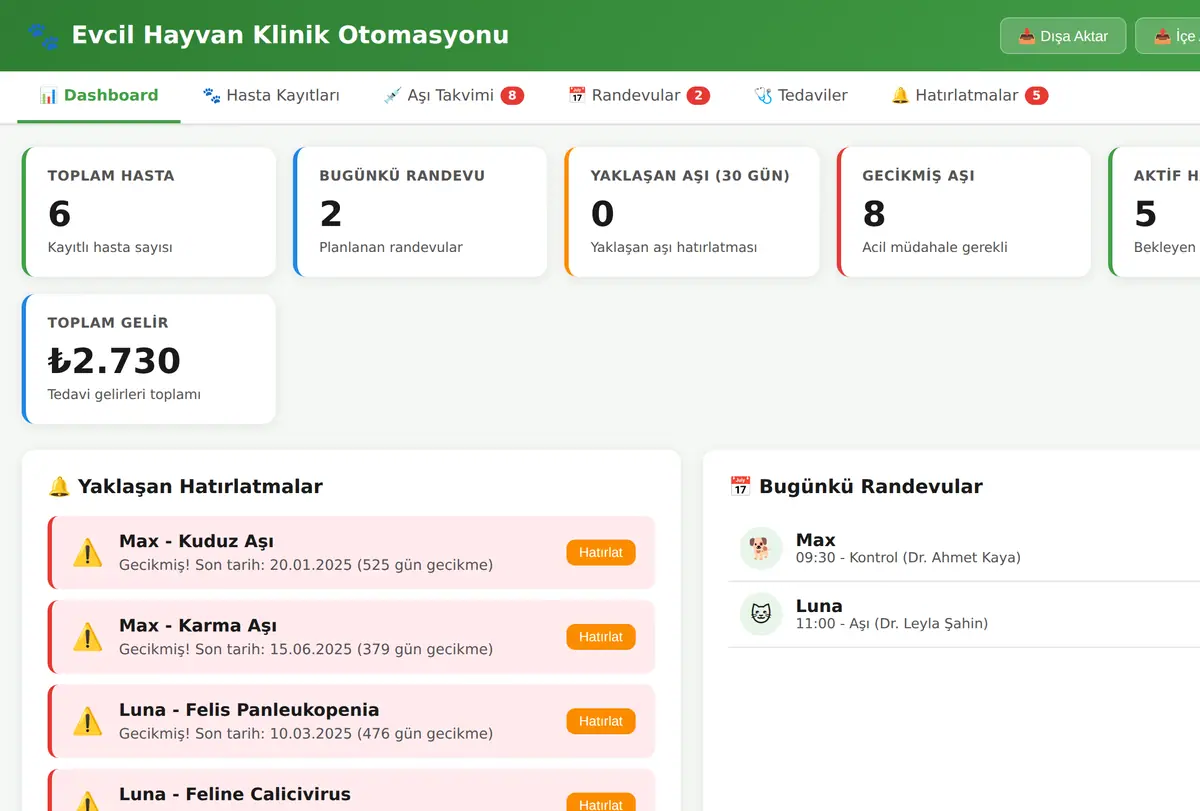
Task: Click the chart icon on Dashboard tab
Action: click(x=48, y=96)
